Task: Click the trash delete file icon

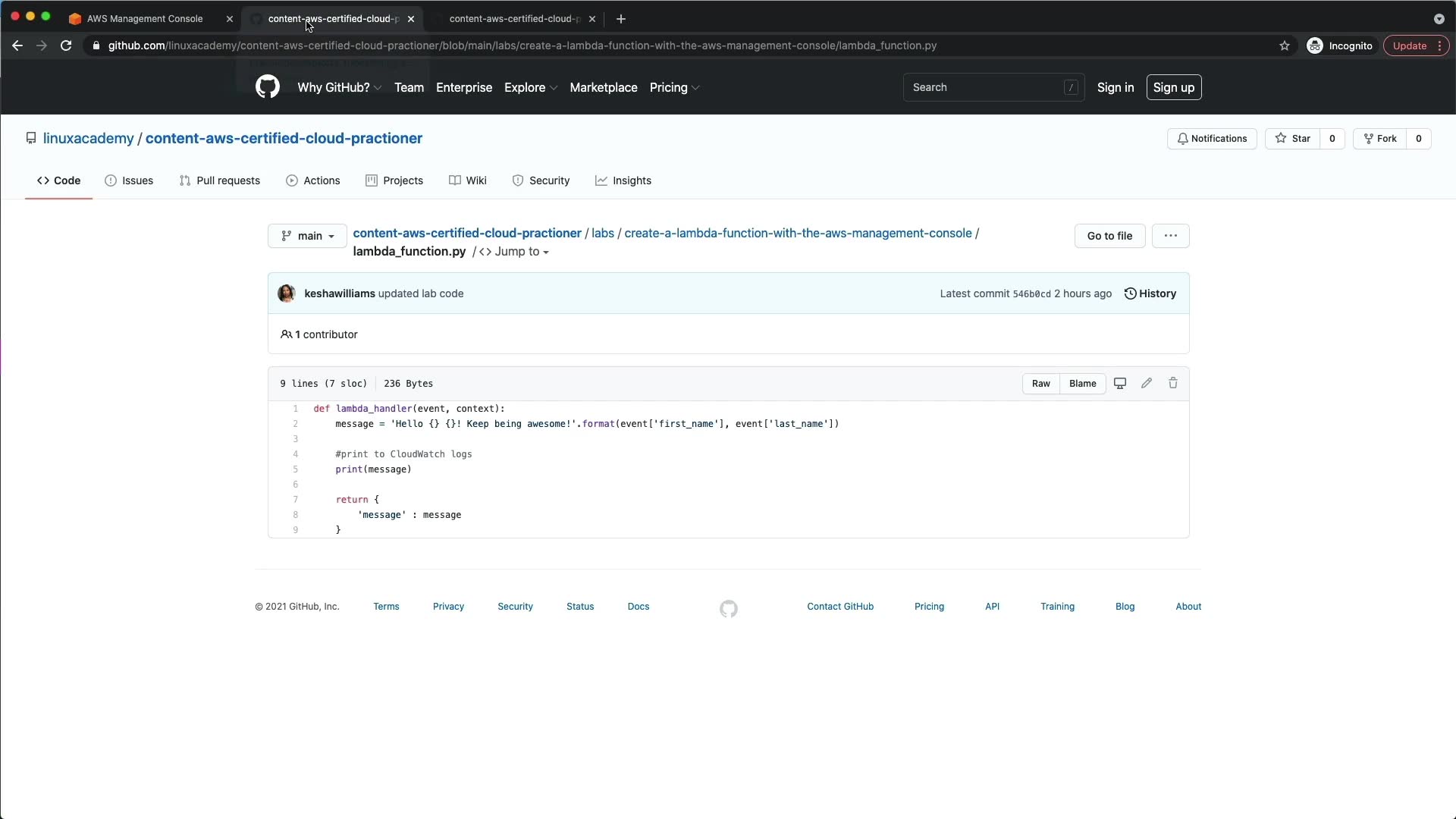Action: [1173, 384]
